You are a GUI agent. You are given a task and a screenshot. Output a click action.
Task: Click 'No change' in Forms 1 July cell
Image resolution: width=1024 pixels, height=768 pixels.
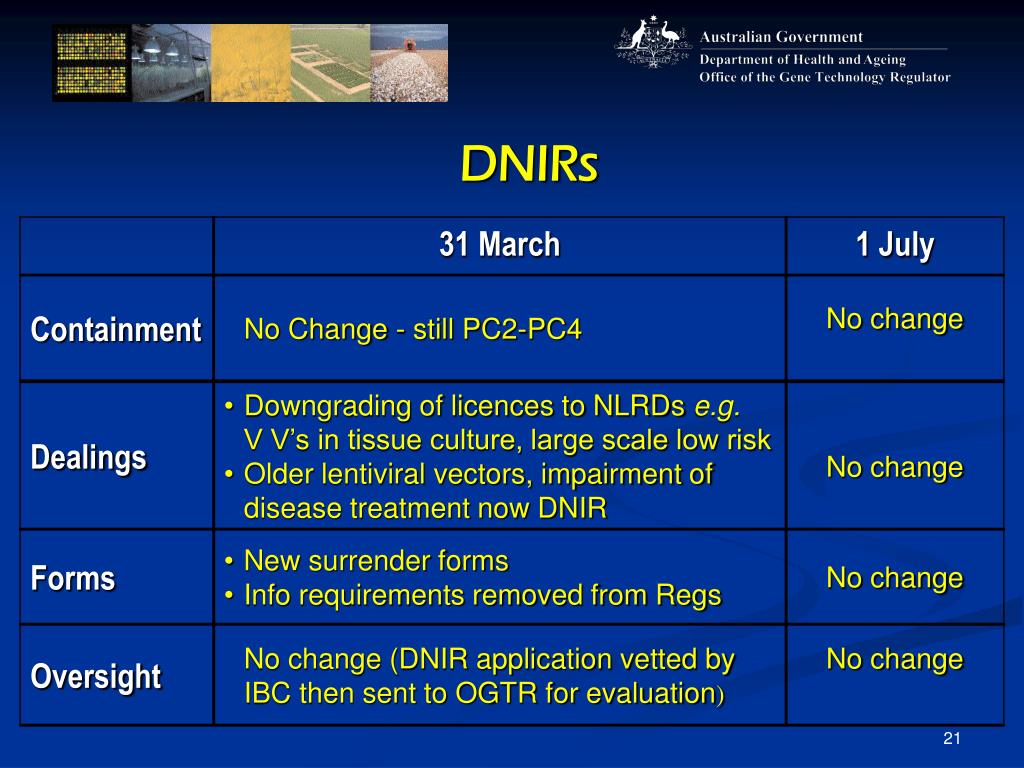(x=895, y=578)
